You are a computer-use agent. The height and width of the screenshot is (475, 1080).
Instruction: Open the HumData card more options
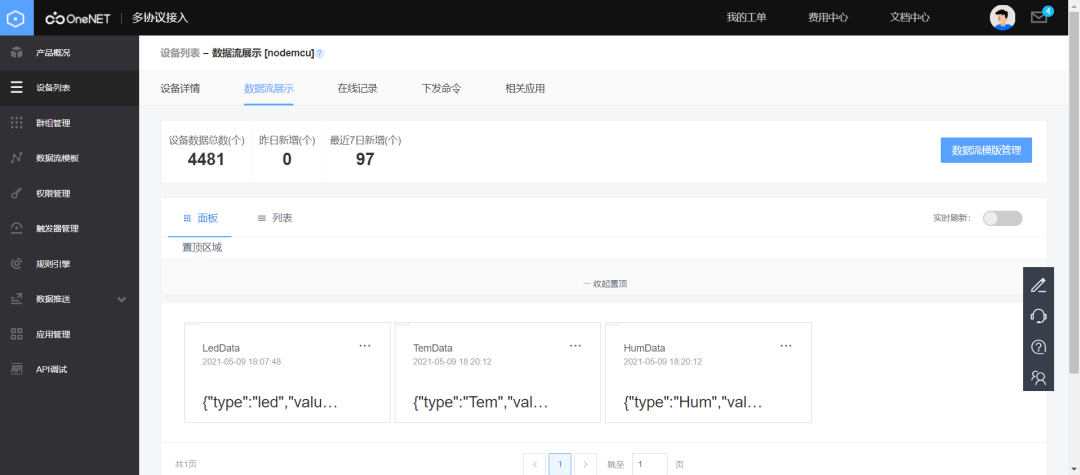[x=786, y=346]
